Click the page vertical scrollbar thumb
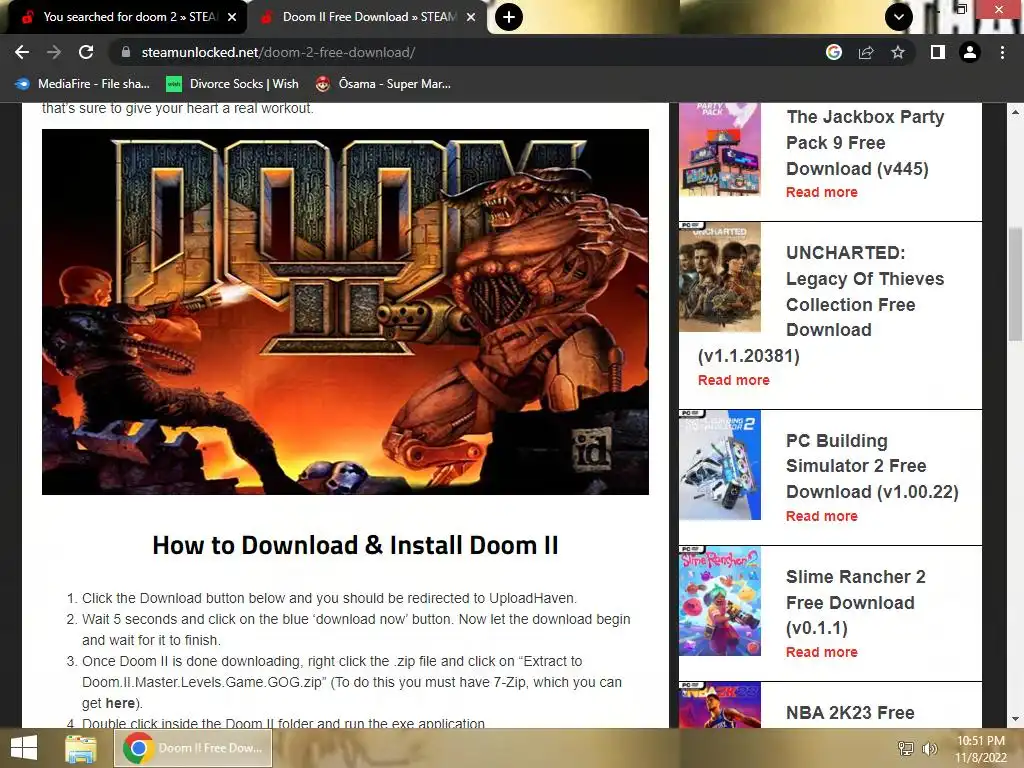Screen dimensions: 1024x768 [1015, 283]
